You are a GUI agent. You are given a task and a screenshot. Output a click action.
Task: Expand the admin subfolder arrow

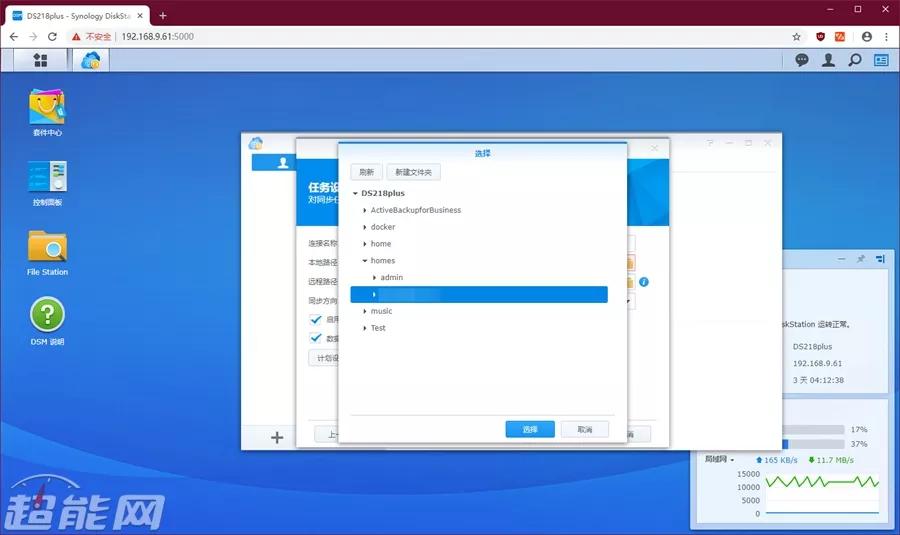(374, 278)
